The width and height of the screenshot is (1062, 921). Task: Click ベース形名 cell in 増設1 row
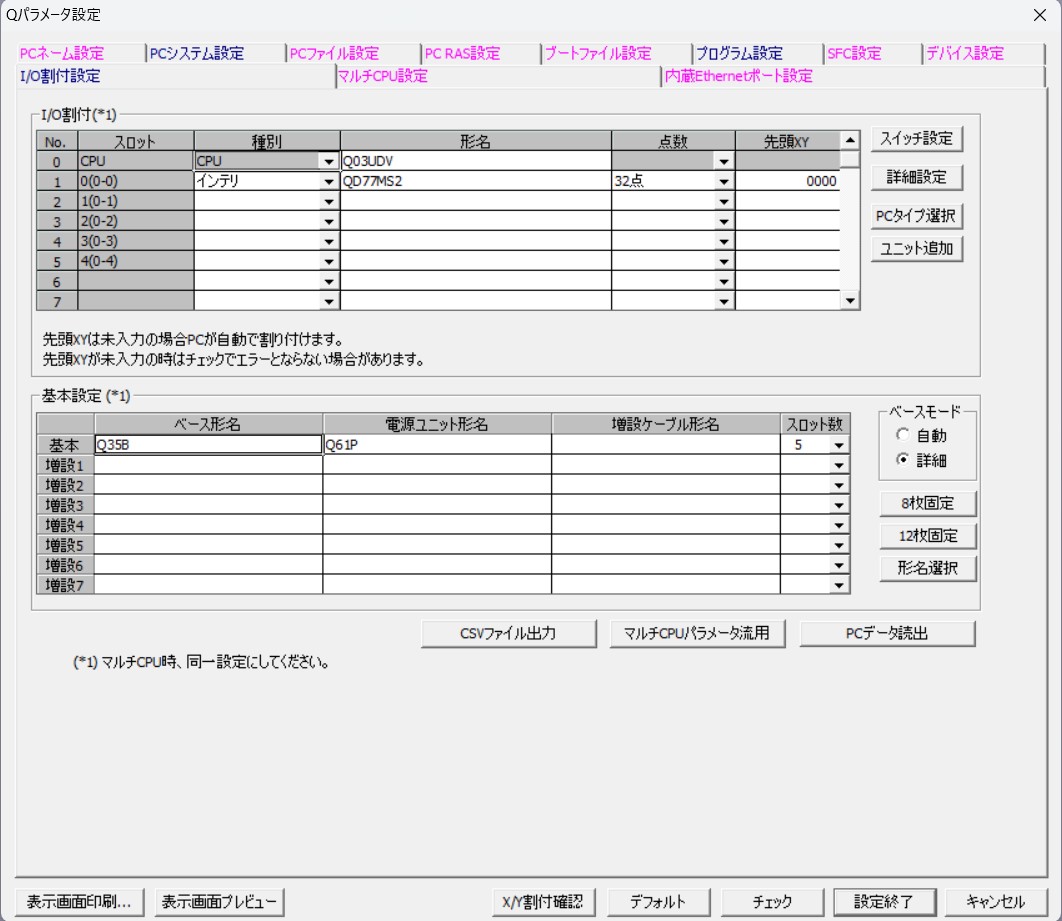tap(208, 465)
